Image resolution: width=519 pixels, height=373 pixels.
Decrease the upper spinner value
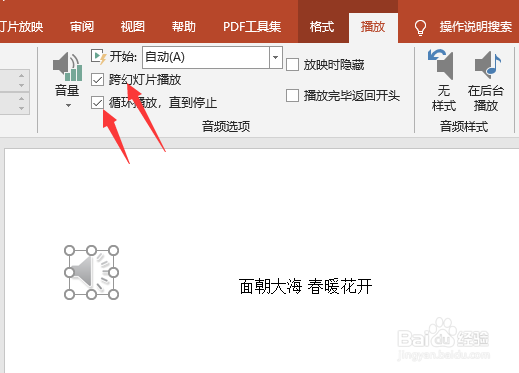(x=22, y=86)
